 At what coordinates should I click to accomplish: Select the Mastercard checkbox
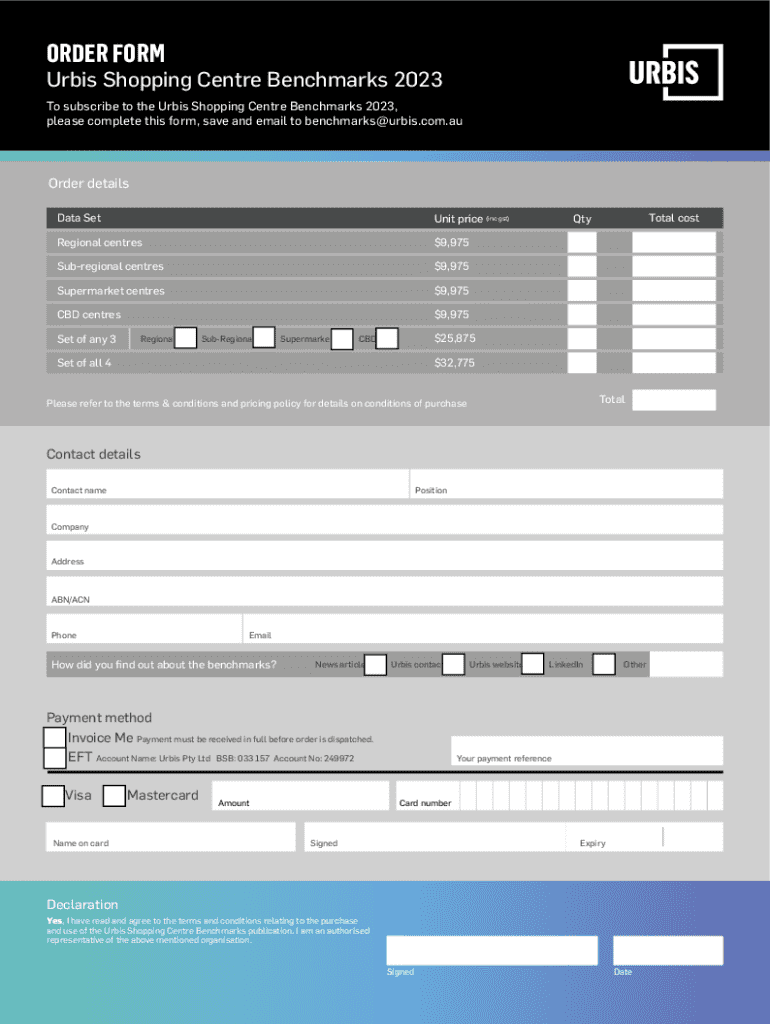(114, 796)
